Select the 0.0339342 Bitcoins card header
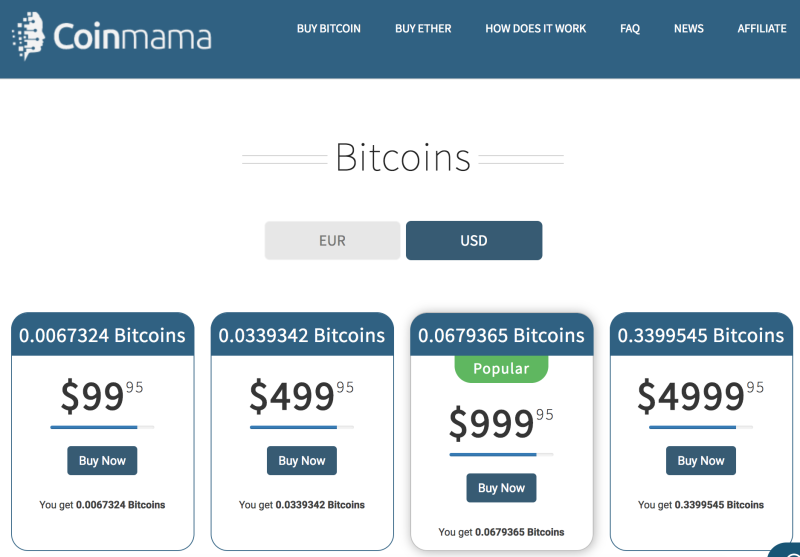The image size is (800, 557). pyautogui.click(x=302, y=335)
